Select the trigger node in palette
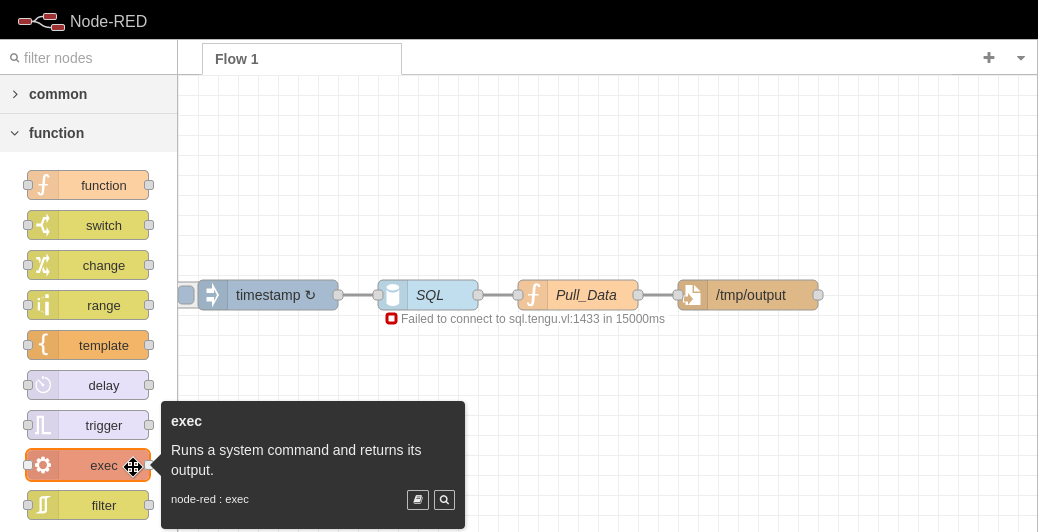The width and height of the screenshot is (1038, 532). 88,425
